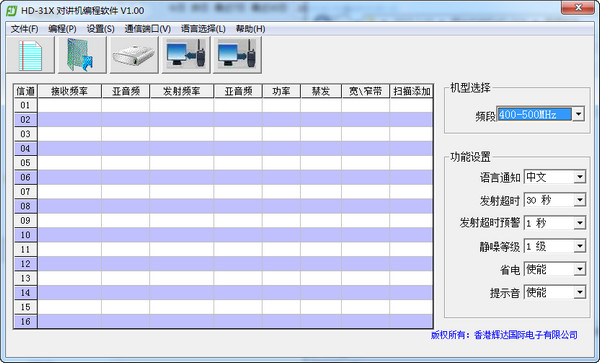Click channel 01 接收频率 cell
The height and width of the screenshot is (363, 600).
(70, 105)
